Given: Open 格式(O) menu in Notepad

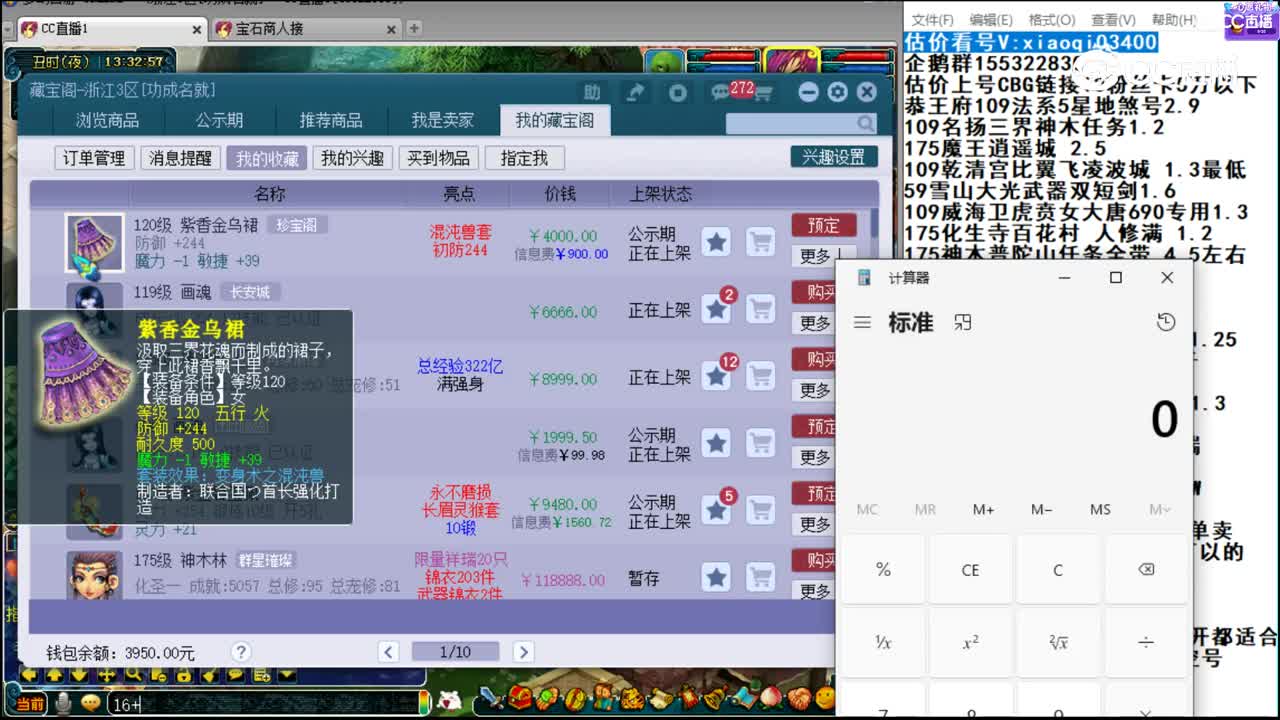Looking at the screenshot, I should pyautogui.click(x=1051, y=20).
